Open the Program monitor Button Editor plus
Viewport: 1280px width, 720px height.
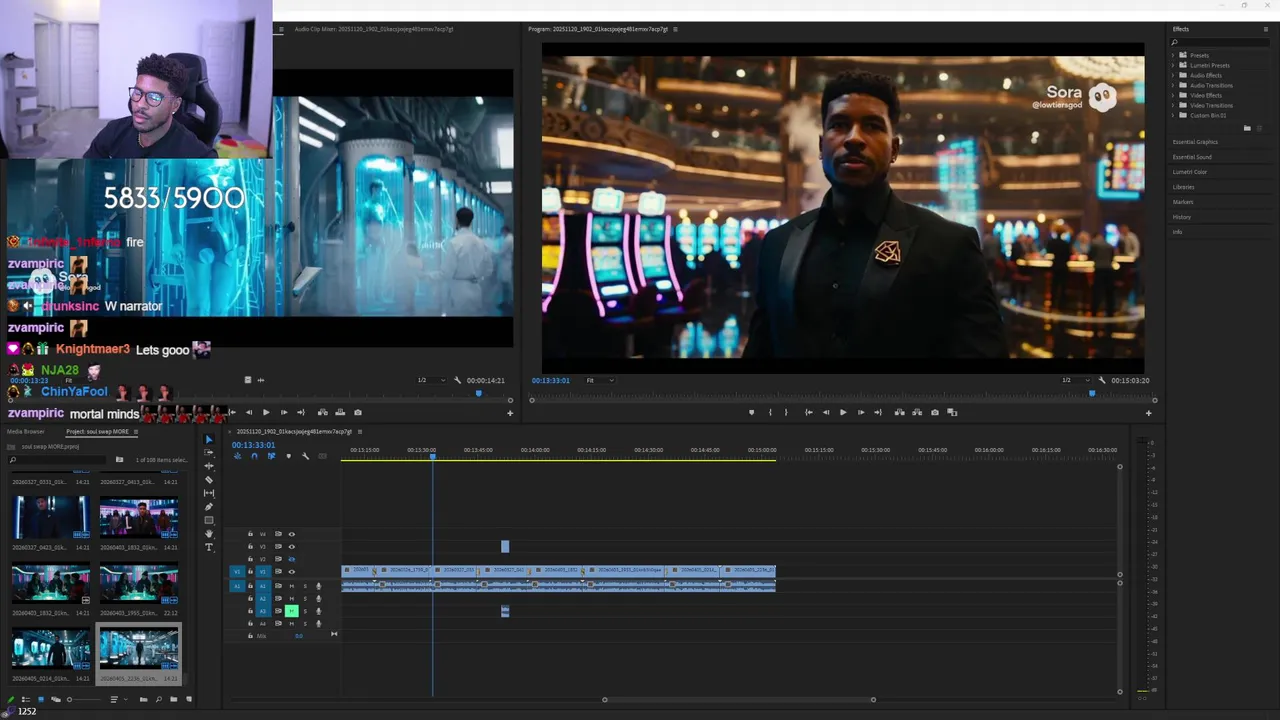click(x=1148, y=413)
